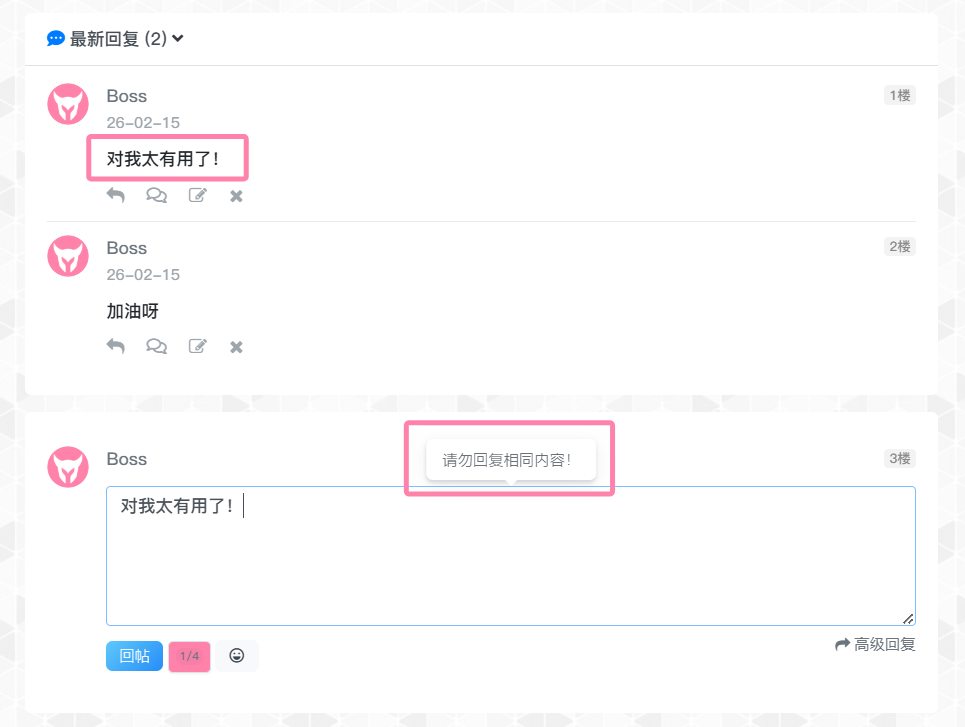Expand the 最新回复 (2) dropdown chevron
Viewport: 965px width, 727px height.
tap(178, 39)
